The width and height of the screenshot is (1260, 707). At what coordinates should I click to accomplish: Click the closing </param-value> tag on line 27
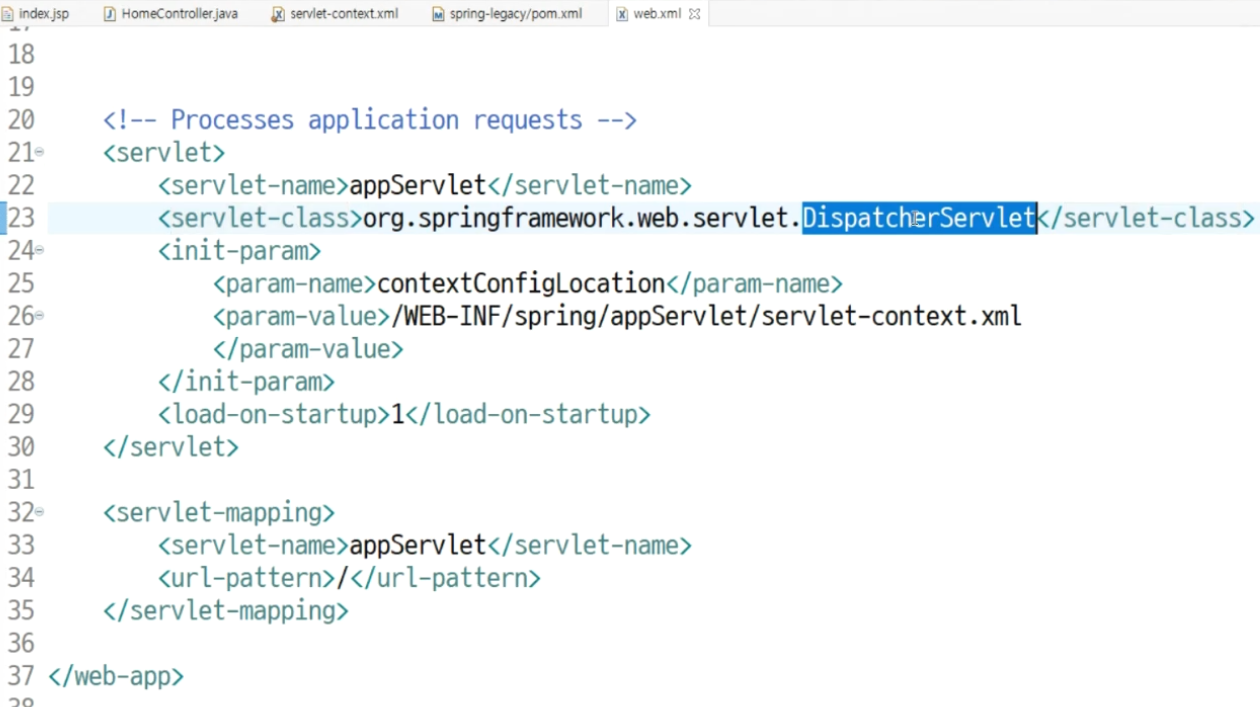click(x=308, y=348)
